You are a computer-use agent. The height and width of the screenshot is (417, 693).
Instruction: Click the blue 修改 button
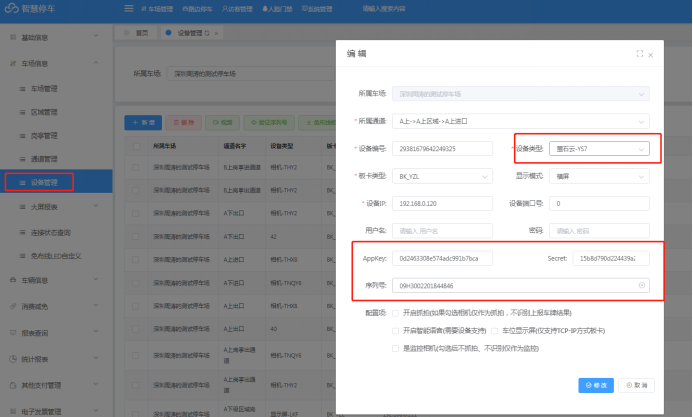(x=596, y=385)
